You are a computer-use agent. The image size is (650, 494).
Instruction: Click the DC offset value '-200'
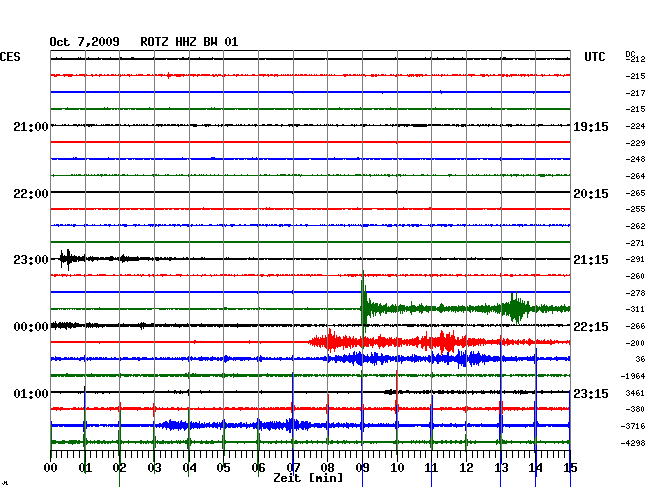pyautogui.click(x=635, y=343)
